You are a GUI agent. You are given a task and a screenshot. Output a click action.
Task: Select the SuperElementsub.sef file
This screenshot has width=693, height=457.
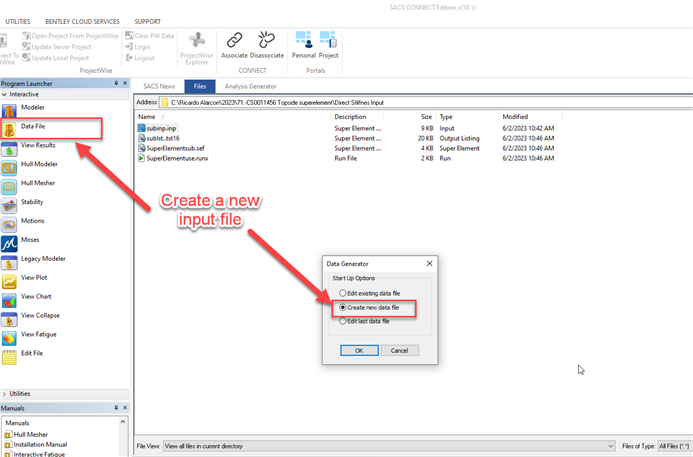[175, 149]
